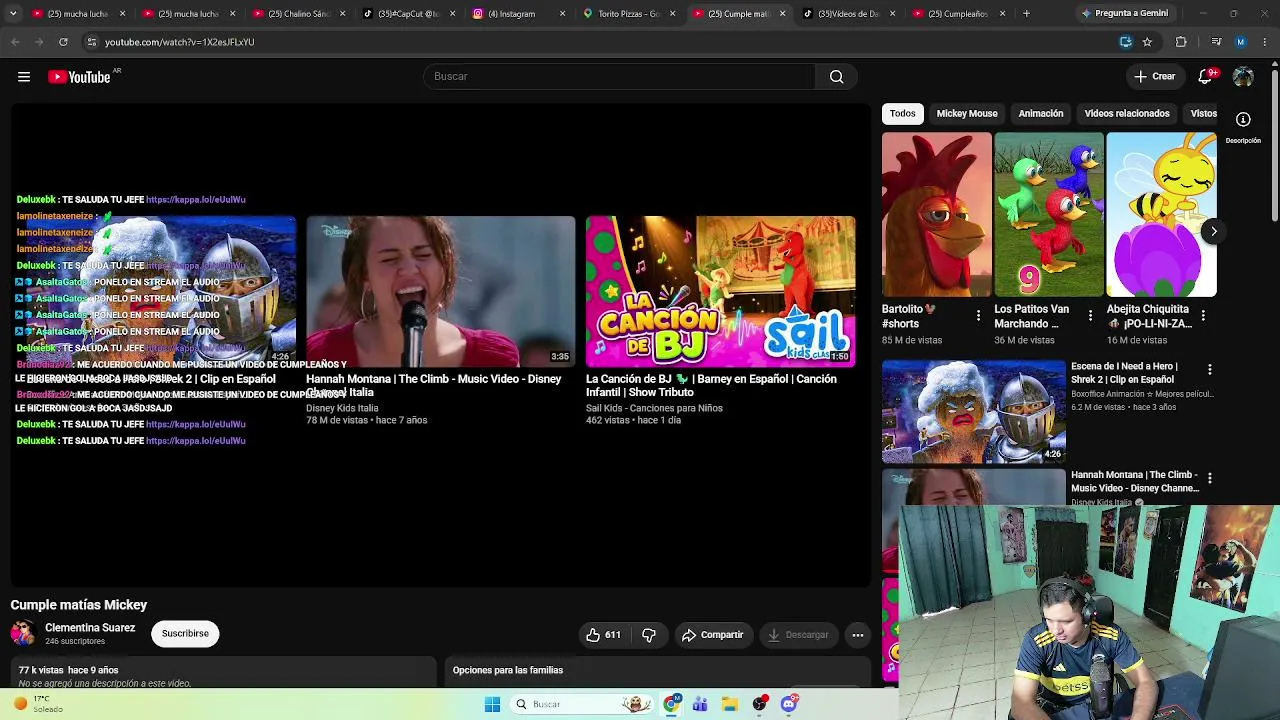
Task: Open the kappa.lol link in top Deluxebk message
Action: pyautogui.click(x=196, y=200)
